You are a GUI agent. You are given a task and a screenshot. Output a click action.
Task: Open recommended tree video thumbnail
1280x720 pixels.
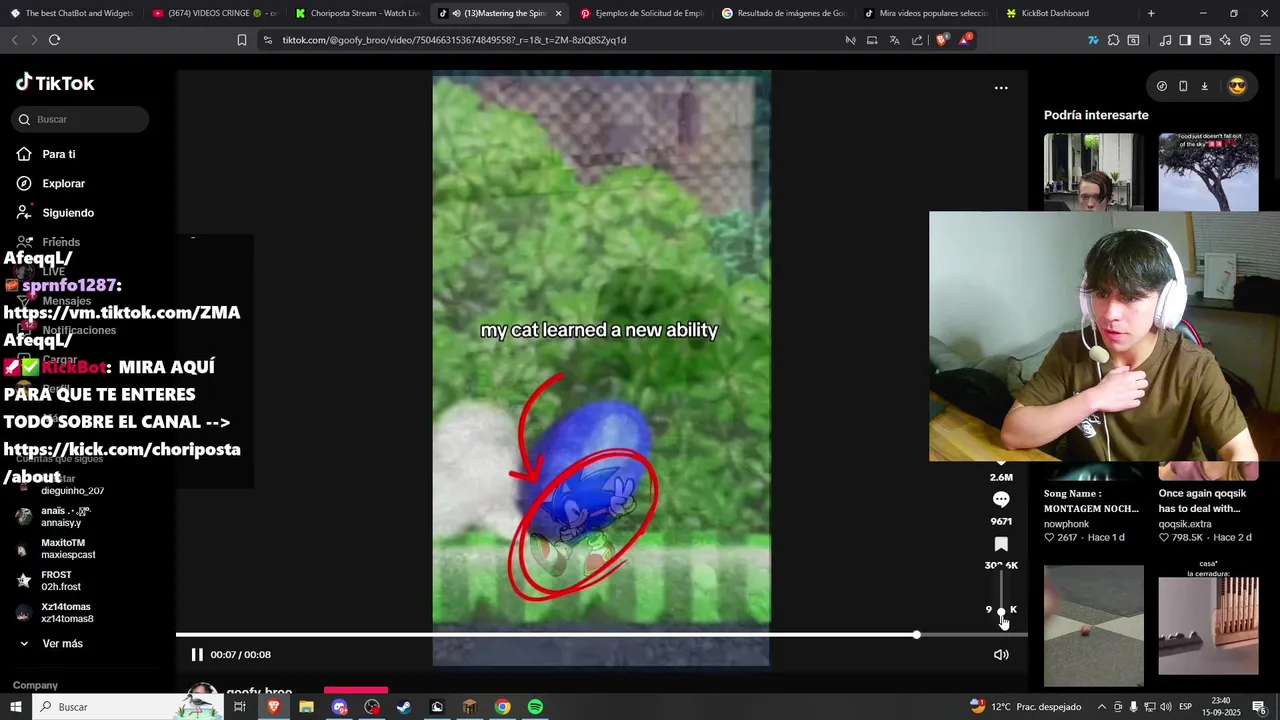[1208, 172]
